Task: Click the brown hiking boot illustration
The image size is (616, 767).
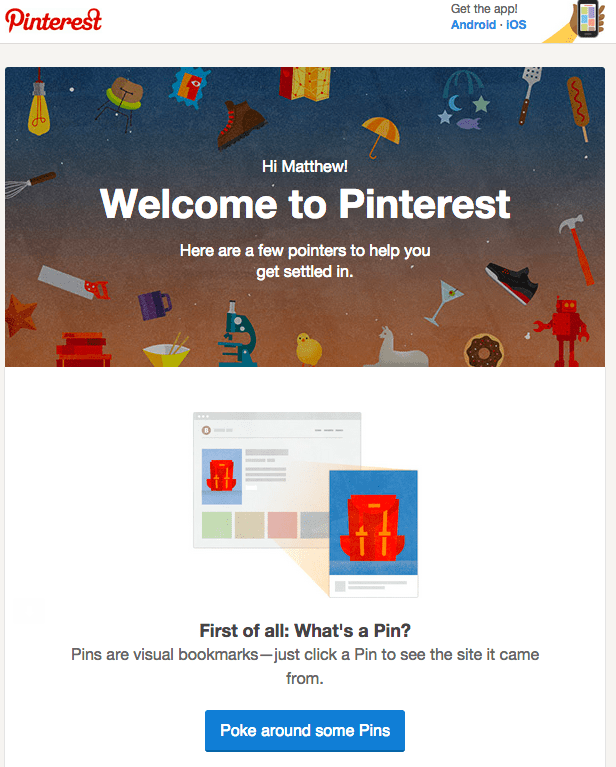Action: click(x=240, y=125)
